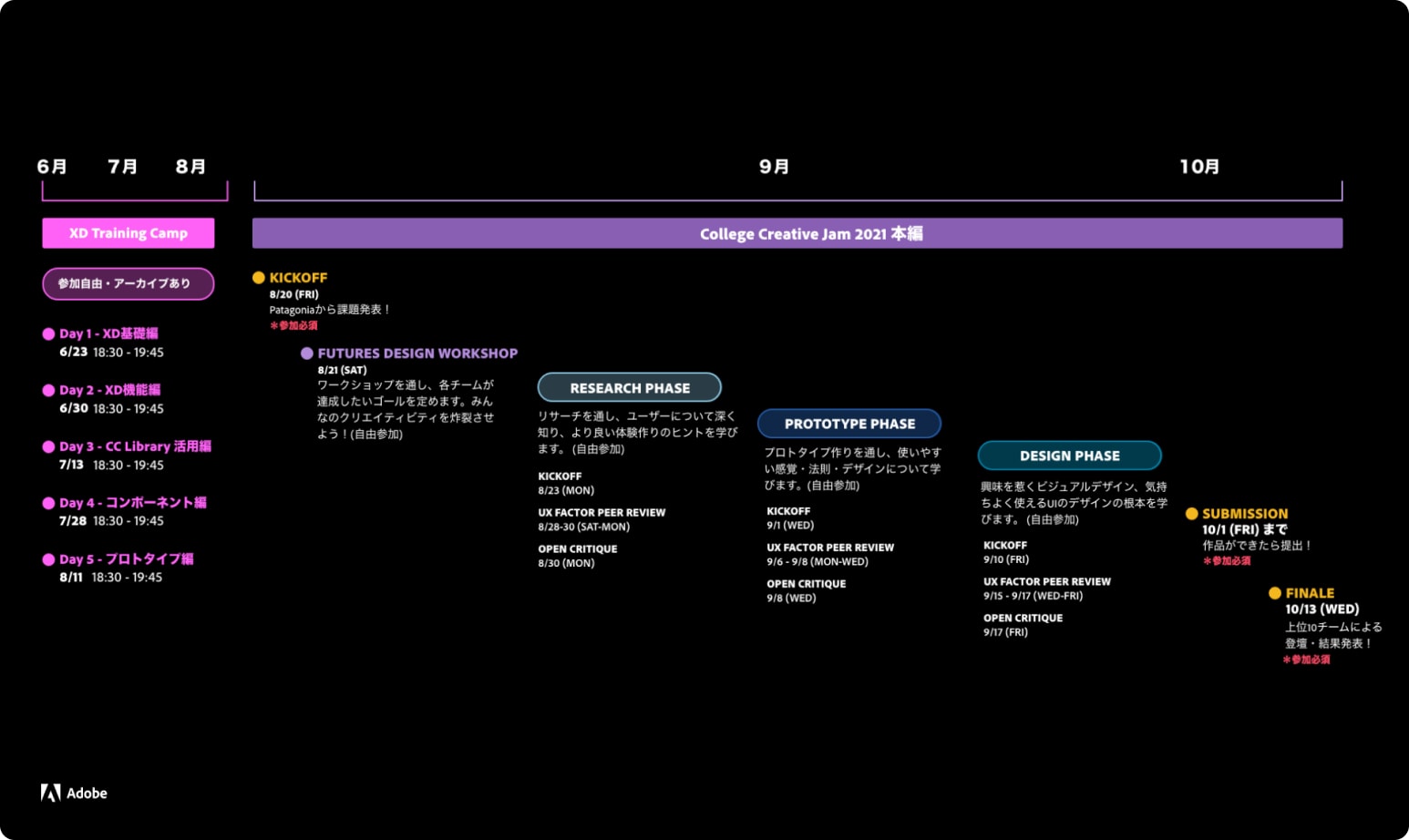The image size is (1409, 840).
Task: Select the 10/13 (WED) finale date
Action: [1322, 610]
